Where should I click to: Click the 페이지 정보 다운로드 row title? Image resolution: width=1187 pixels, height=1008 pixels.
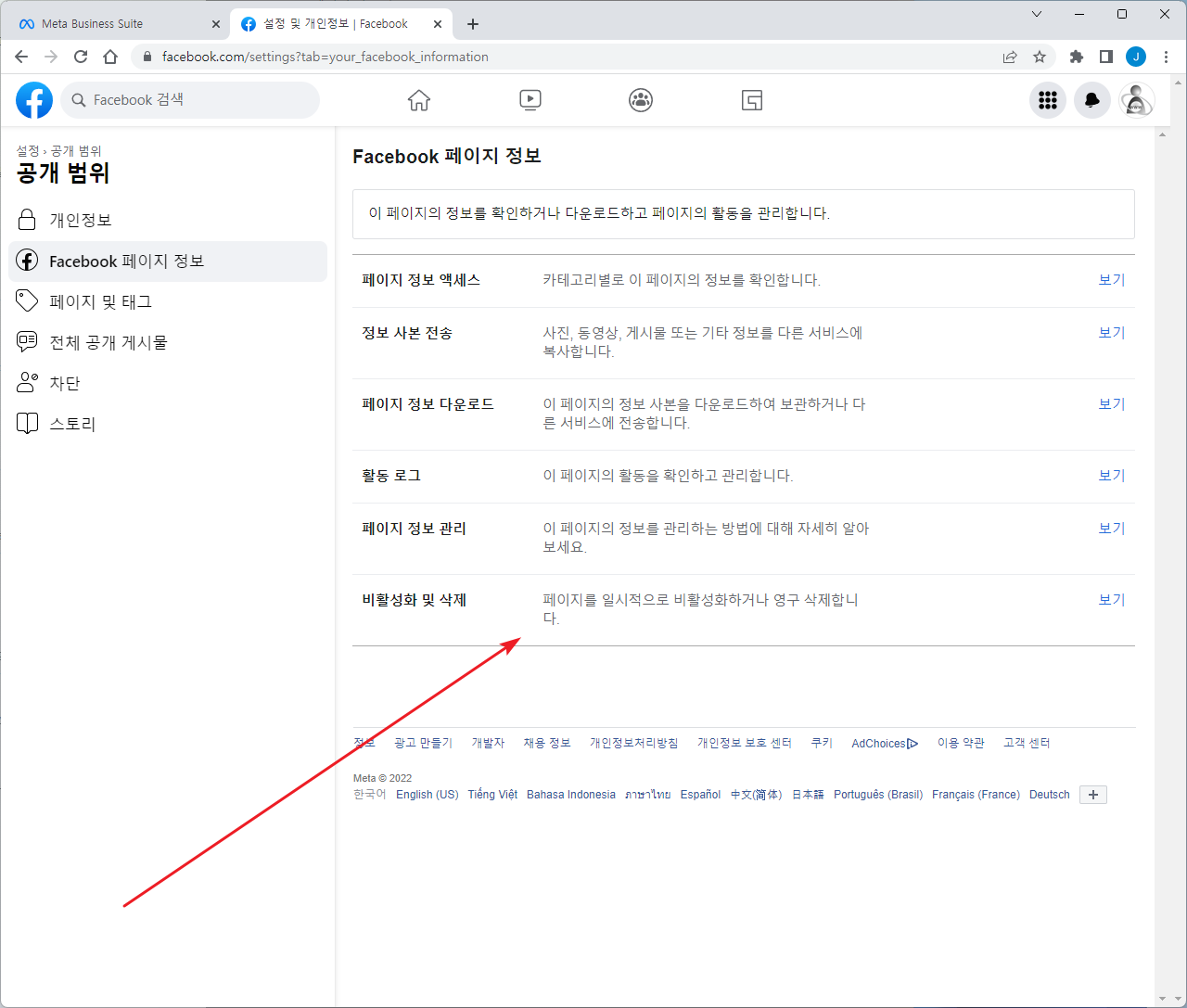[428, 404]
